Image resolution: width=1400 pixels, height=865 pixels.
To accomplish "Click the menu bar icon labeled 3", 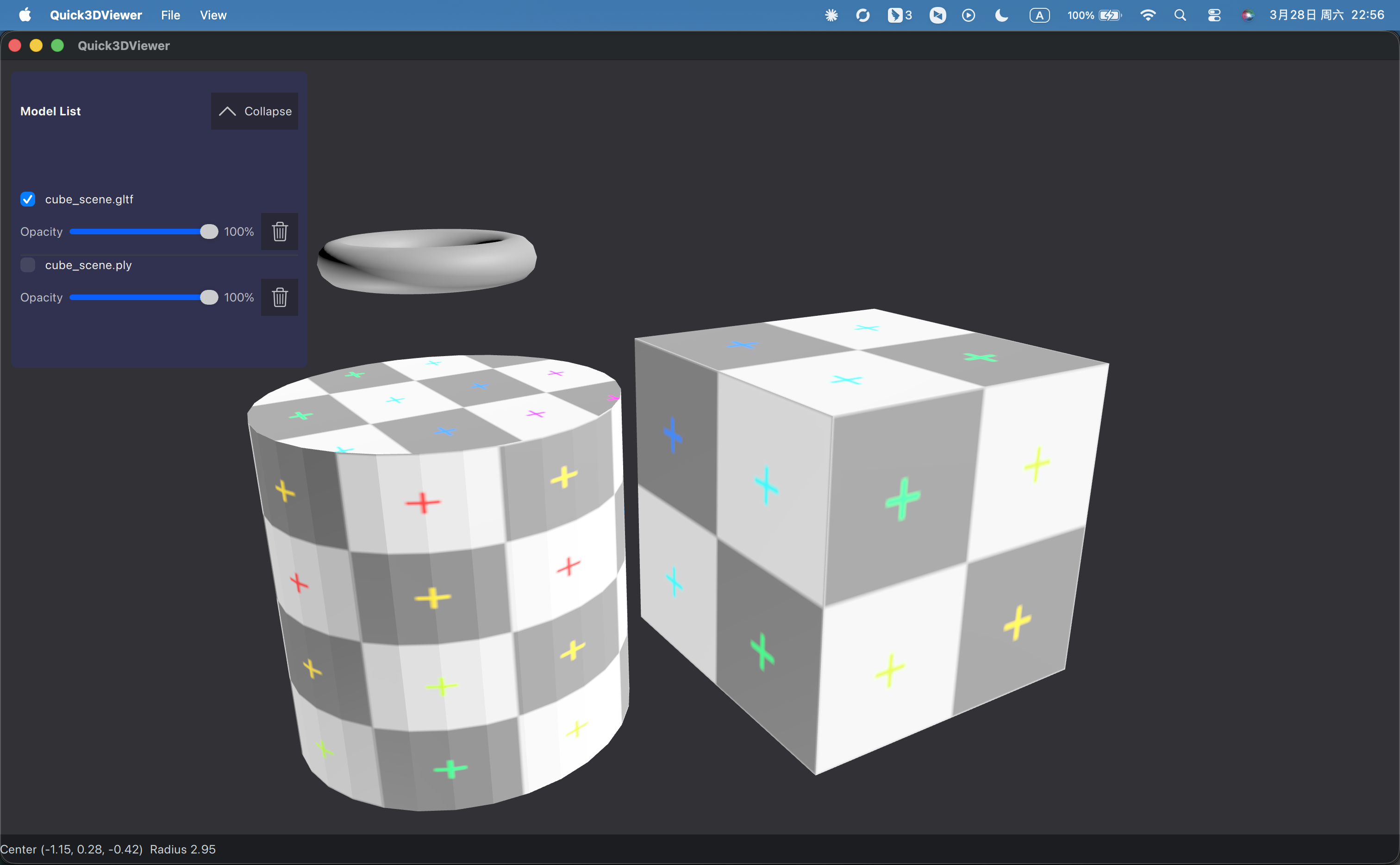I will click(x=900, y=15).
